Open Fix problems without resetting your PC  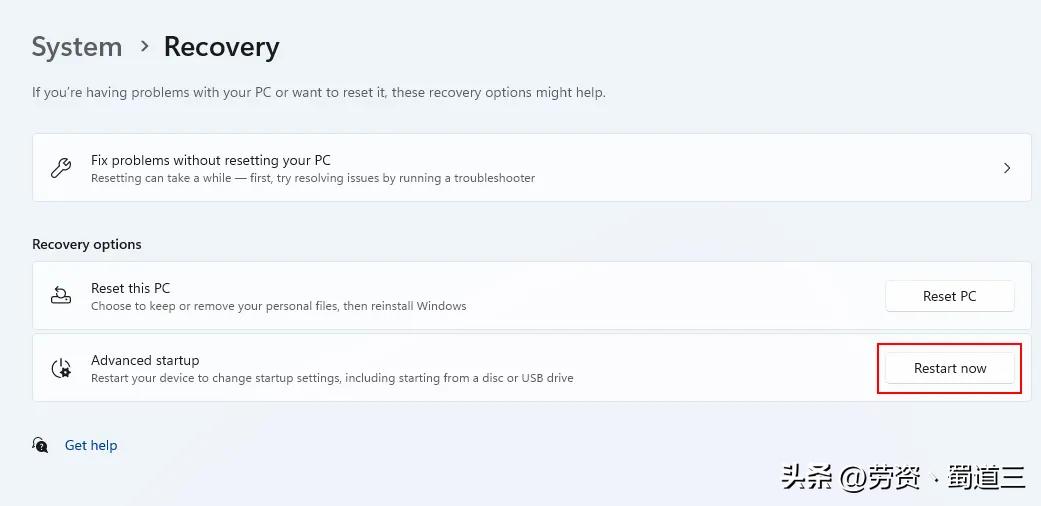click(211, 160)
